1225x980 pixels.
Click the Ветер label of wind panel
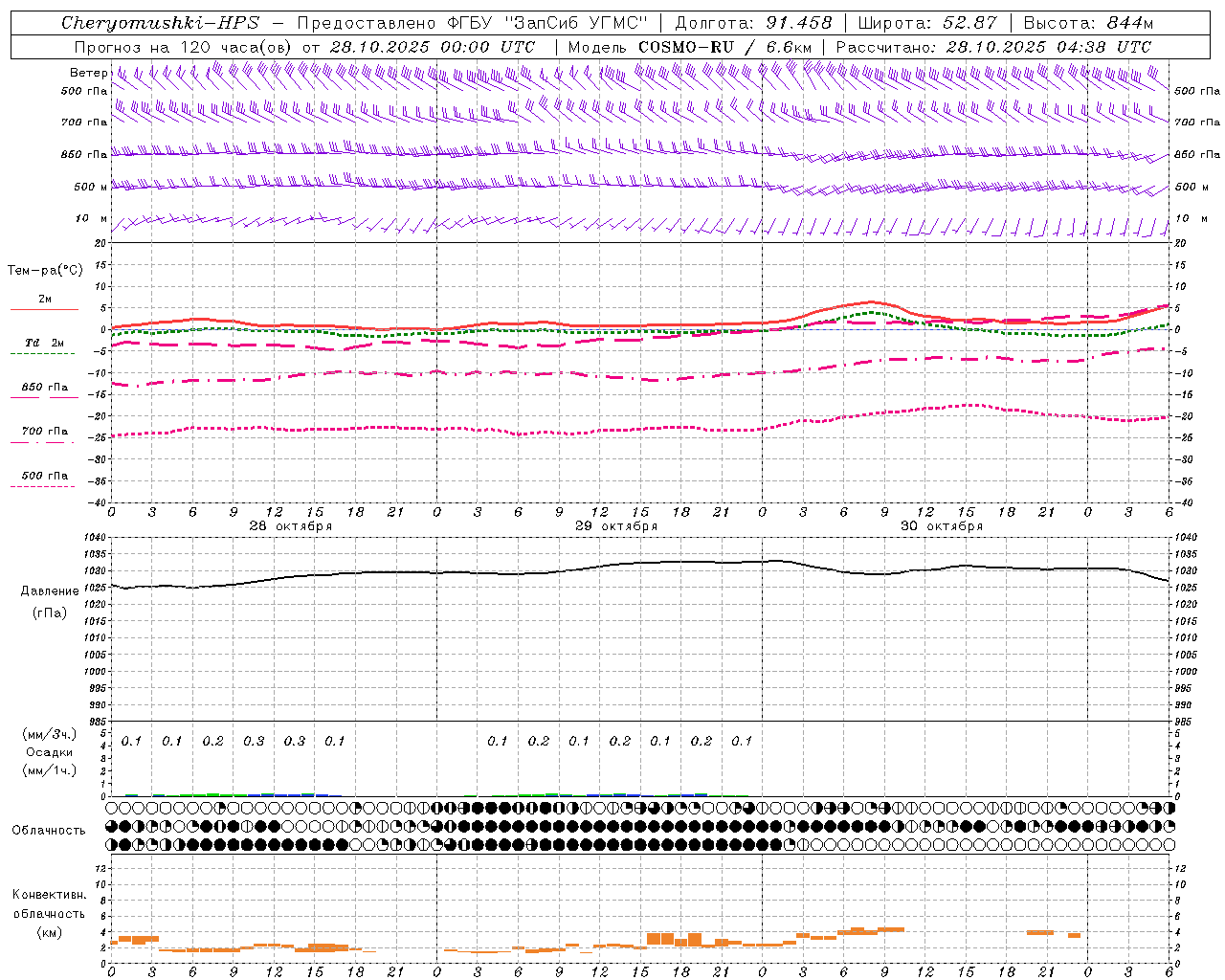(x=88, y=73)
